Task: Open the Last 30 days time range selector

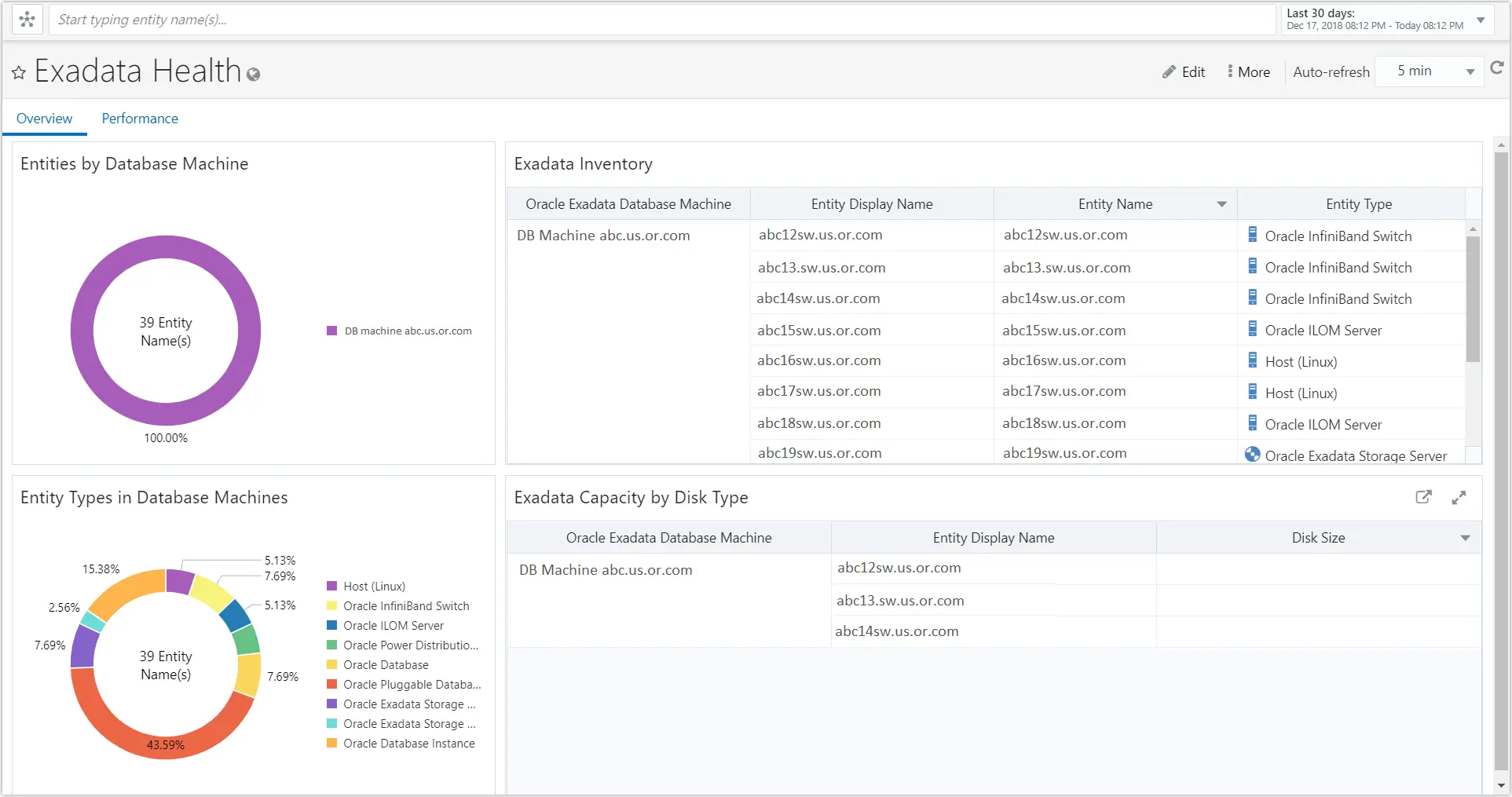Action: click(1386, 20)
